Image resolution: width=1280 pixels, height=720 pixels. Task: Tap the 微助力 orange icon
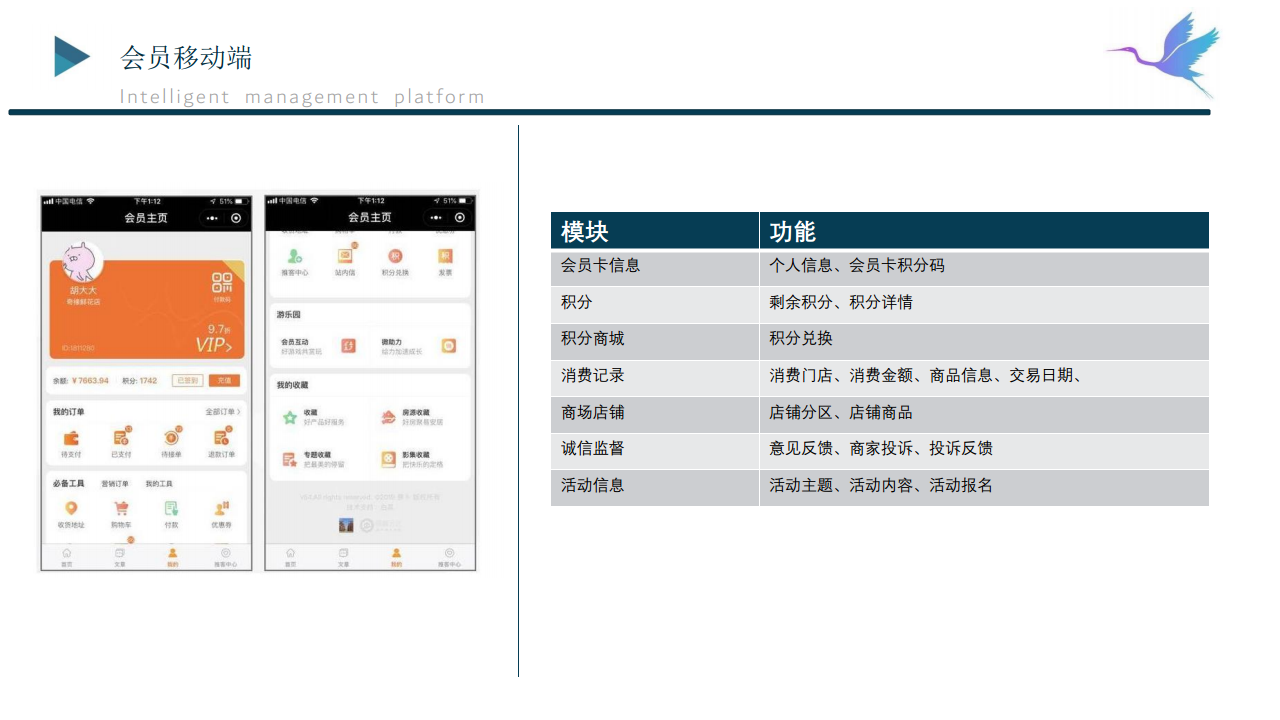point(449,346)
